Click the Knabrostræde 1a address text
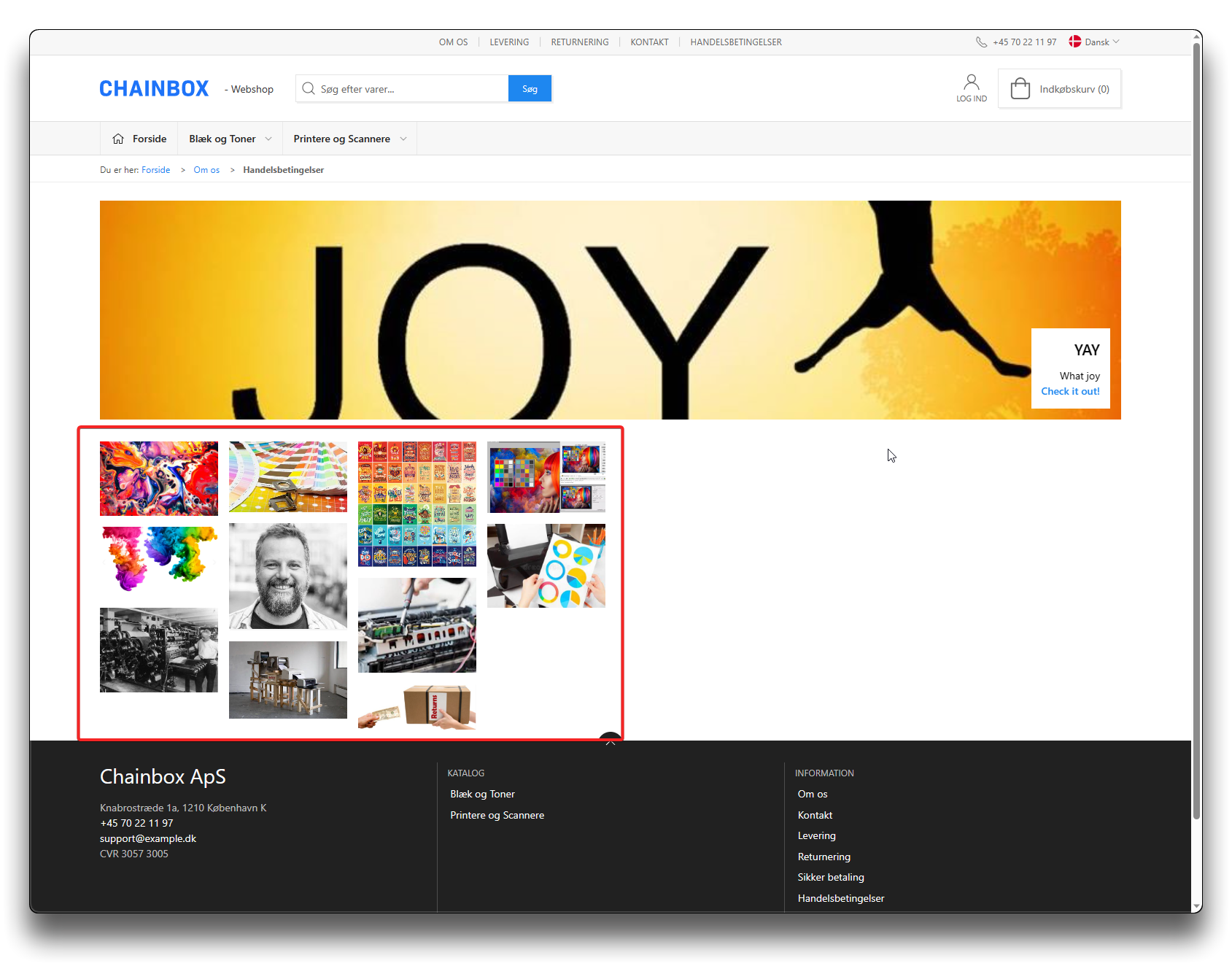Screen dimensions: 1232x966 click(x=183, y=808)
